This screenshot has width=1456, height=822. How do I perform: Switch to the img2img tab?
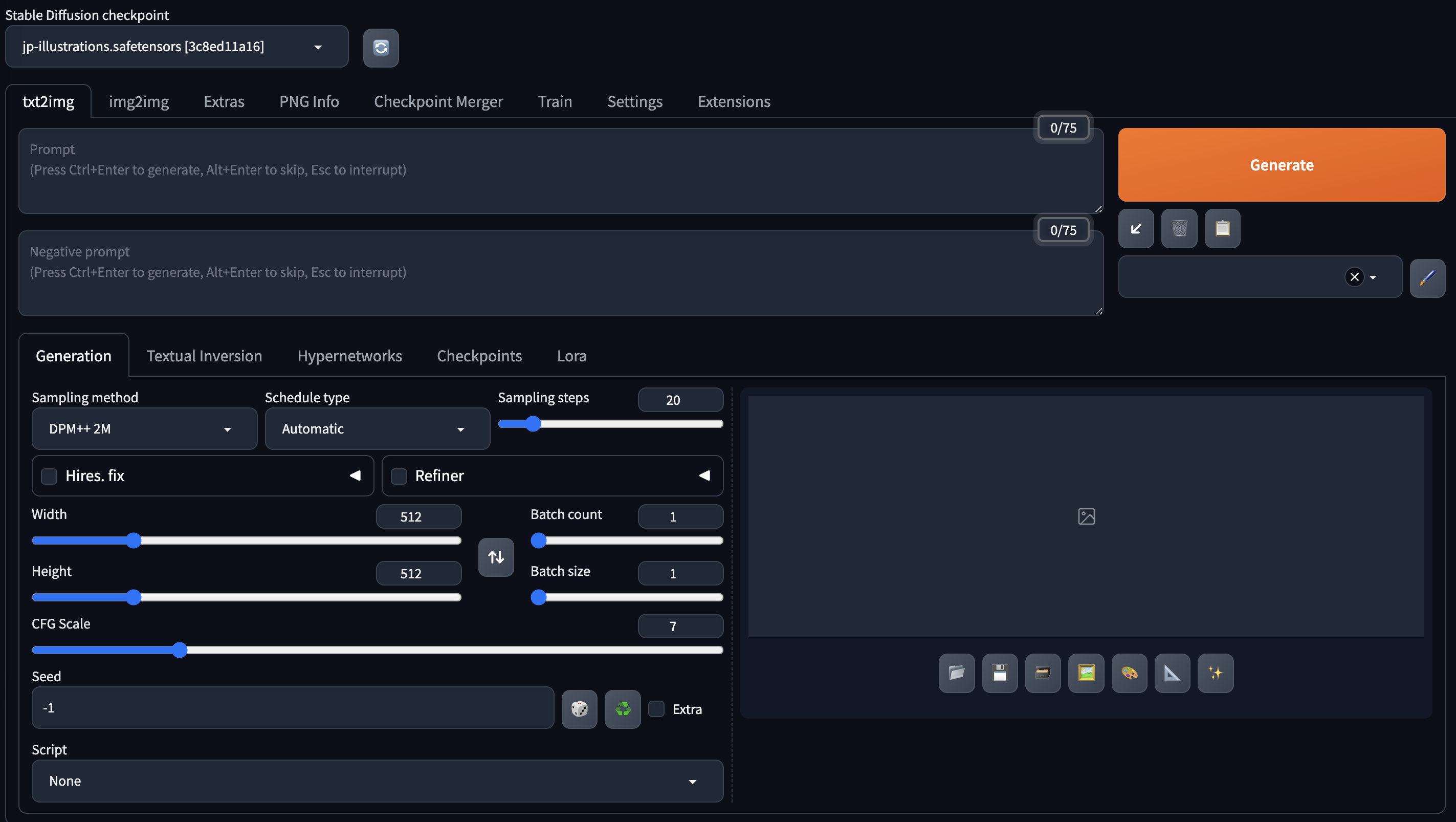(139, 102)
